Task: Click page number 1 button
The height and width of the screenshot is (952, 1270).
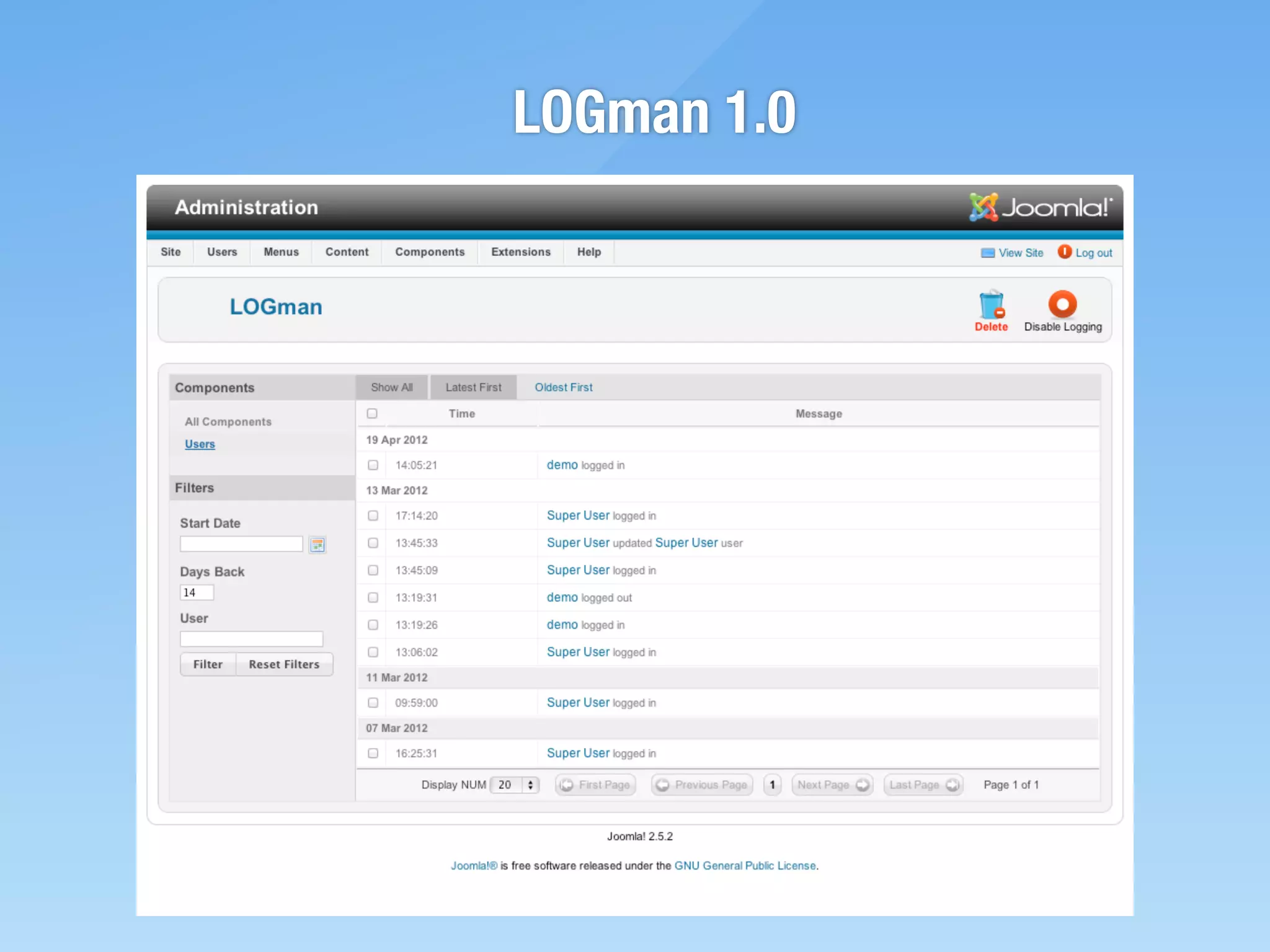Action: (x=772, y=785)
